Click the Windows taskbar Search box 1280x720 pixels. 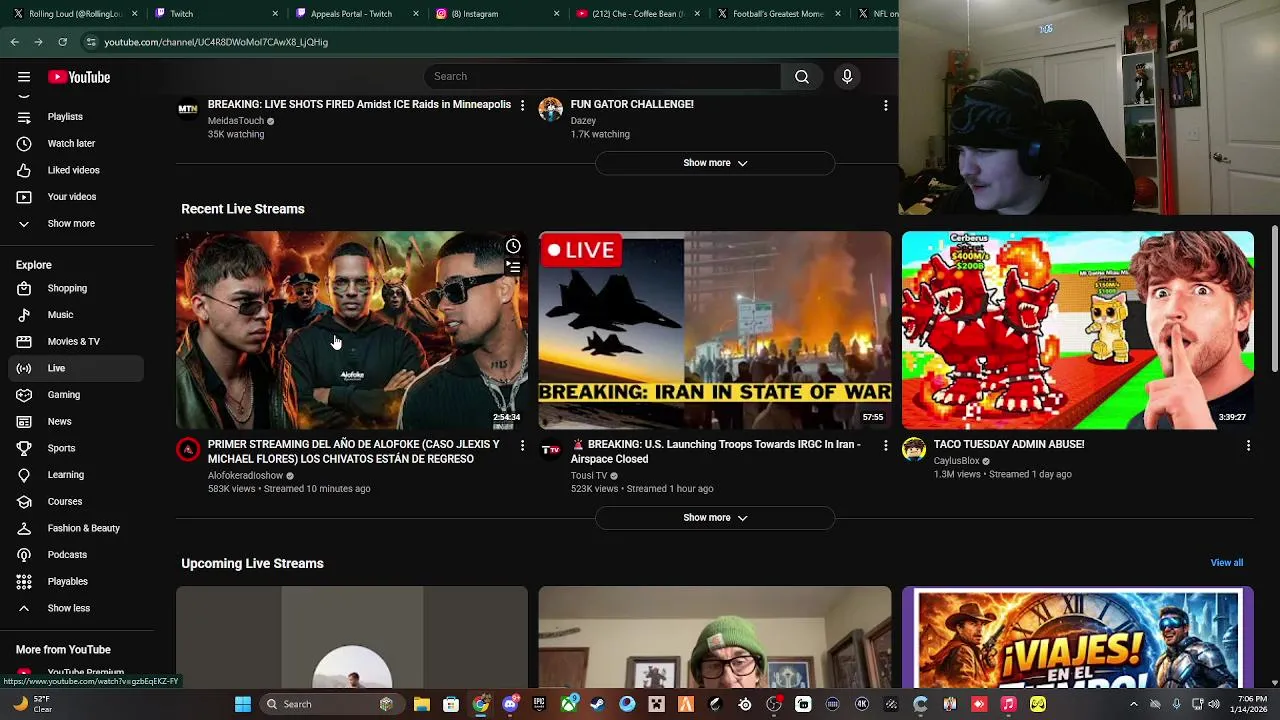[331, 704]
